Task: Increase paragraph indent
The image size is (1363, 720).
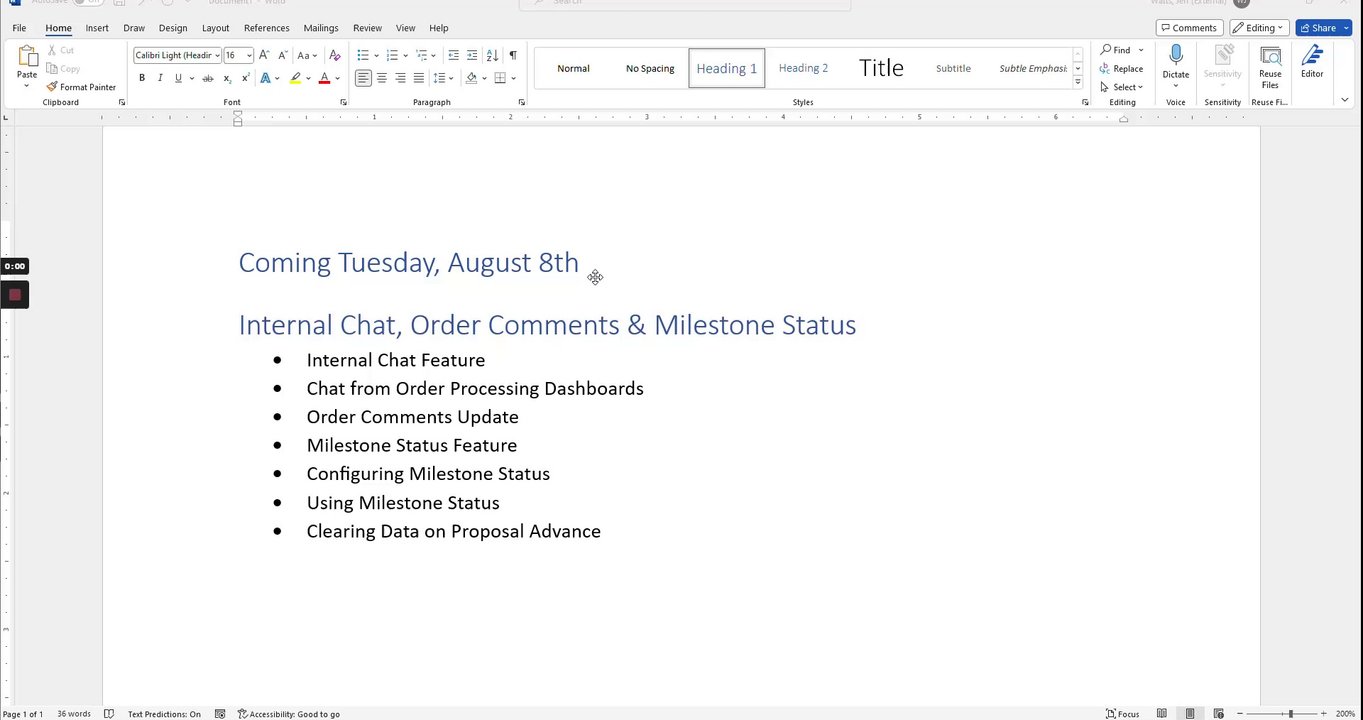Action: click(x=472, y=56)
